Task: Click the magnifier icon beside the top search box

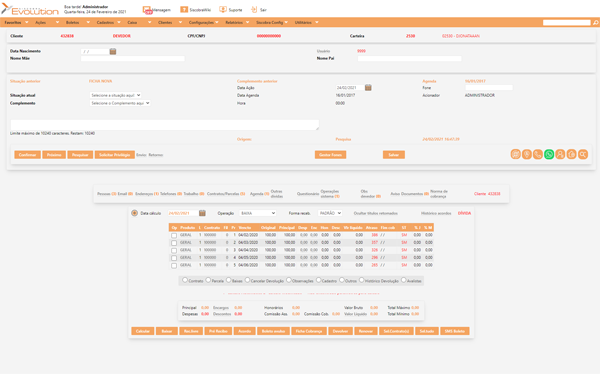Action: tap(595, 23)
